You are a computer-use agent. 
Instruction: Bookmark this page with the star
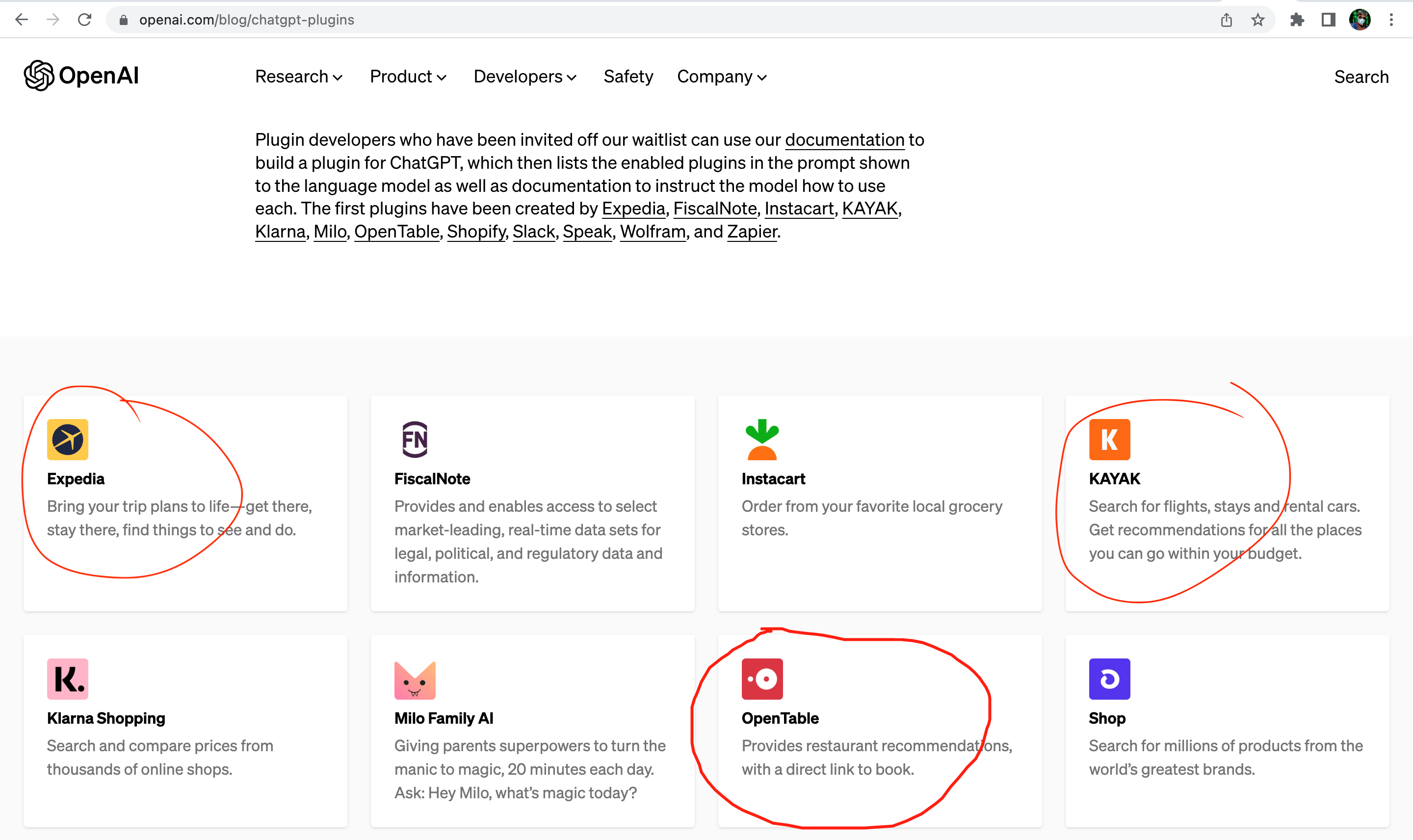click(x=1257, y=21)
